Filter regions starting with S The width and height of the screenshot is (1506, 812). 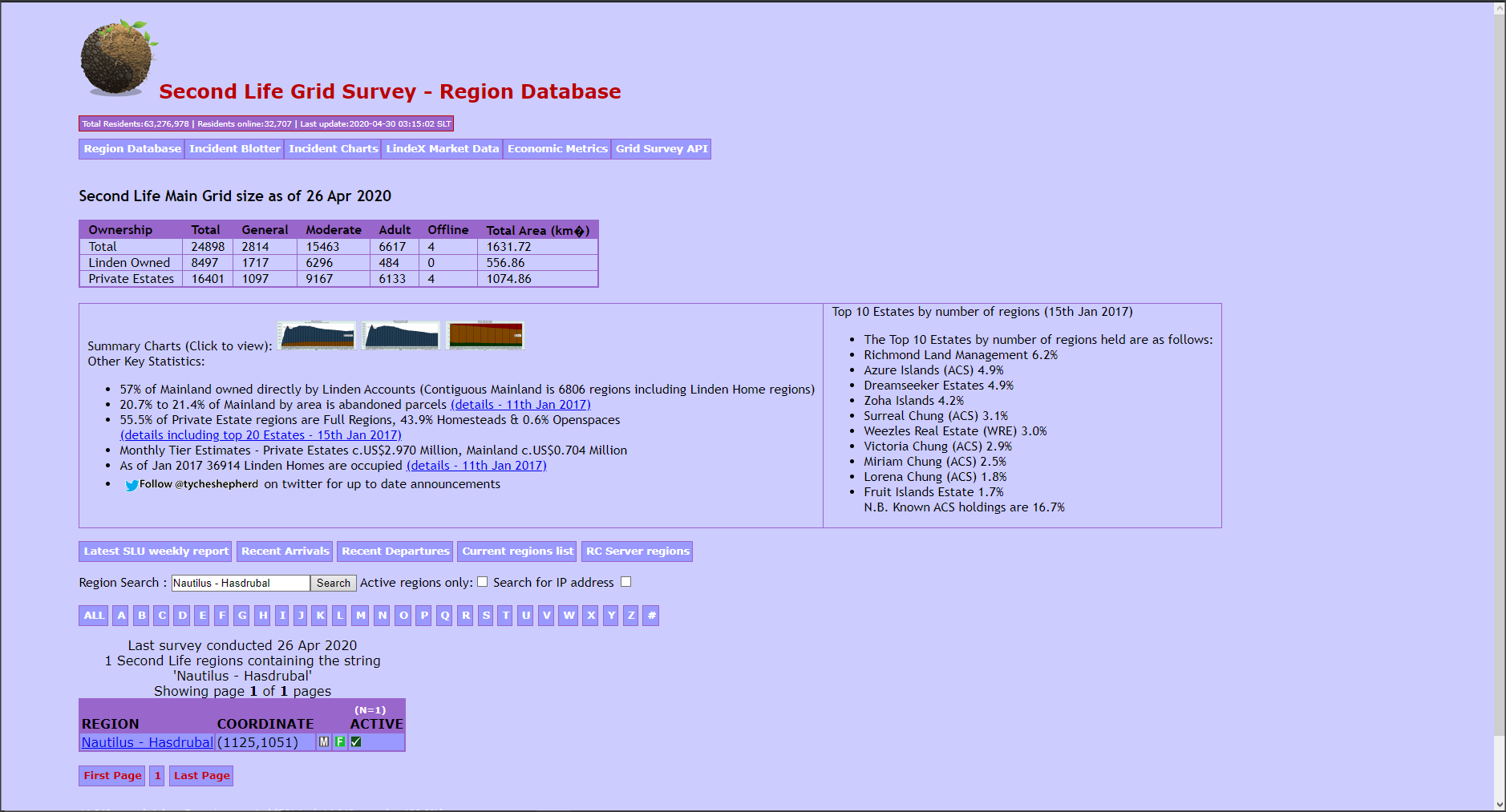tap(486, 616)
